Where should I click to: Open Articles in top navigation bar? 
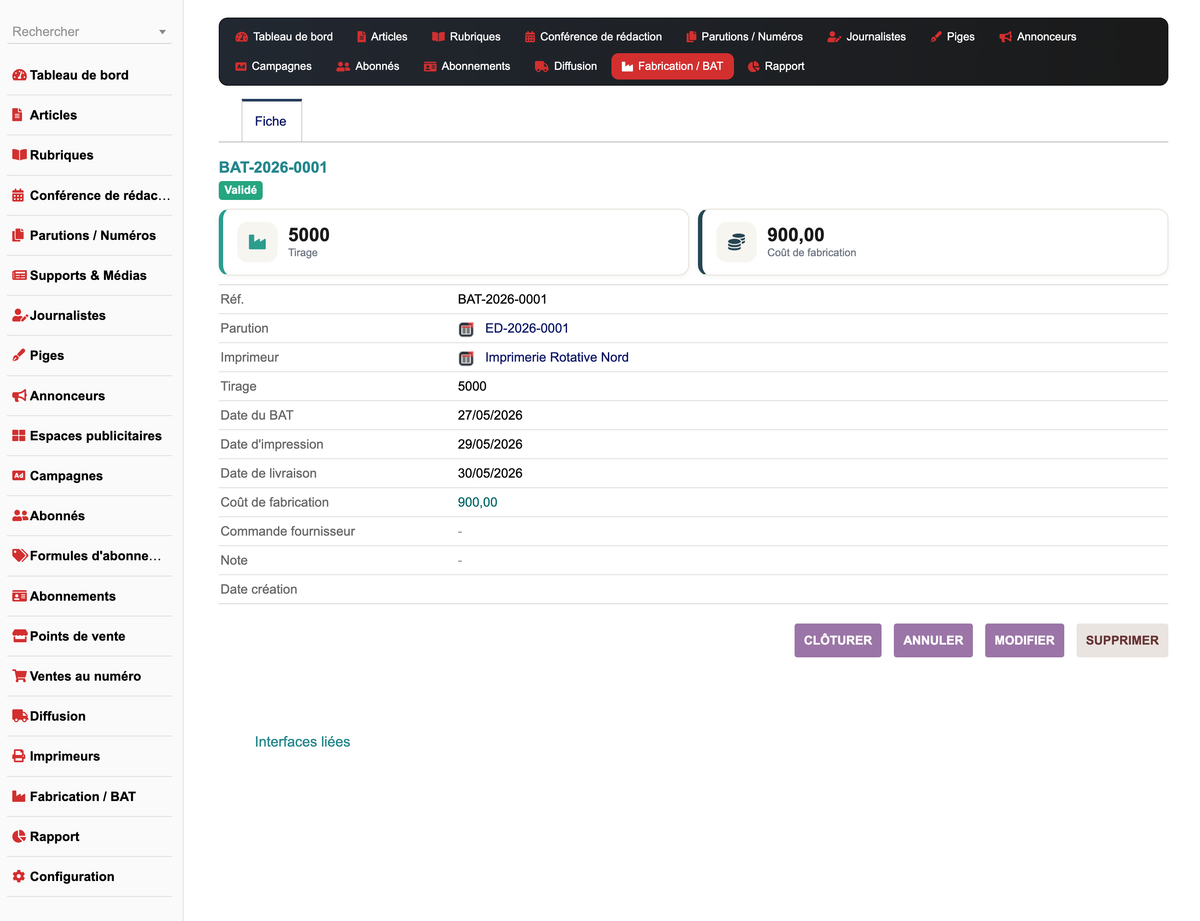tap(382, 37)
